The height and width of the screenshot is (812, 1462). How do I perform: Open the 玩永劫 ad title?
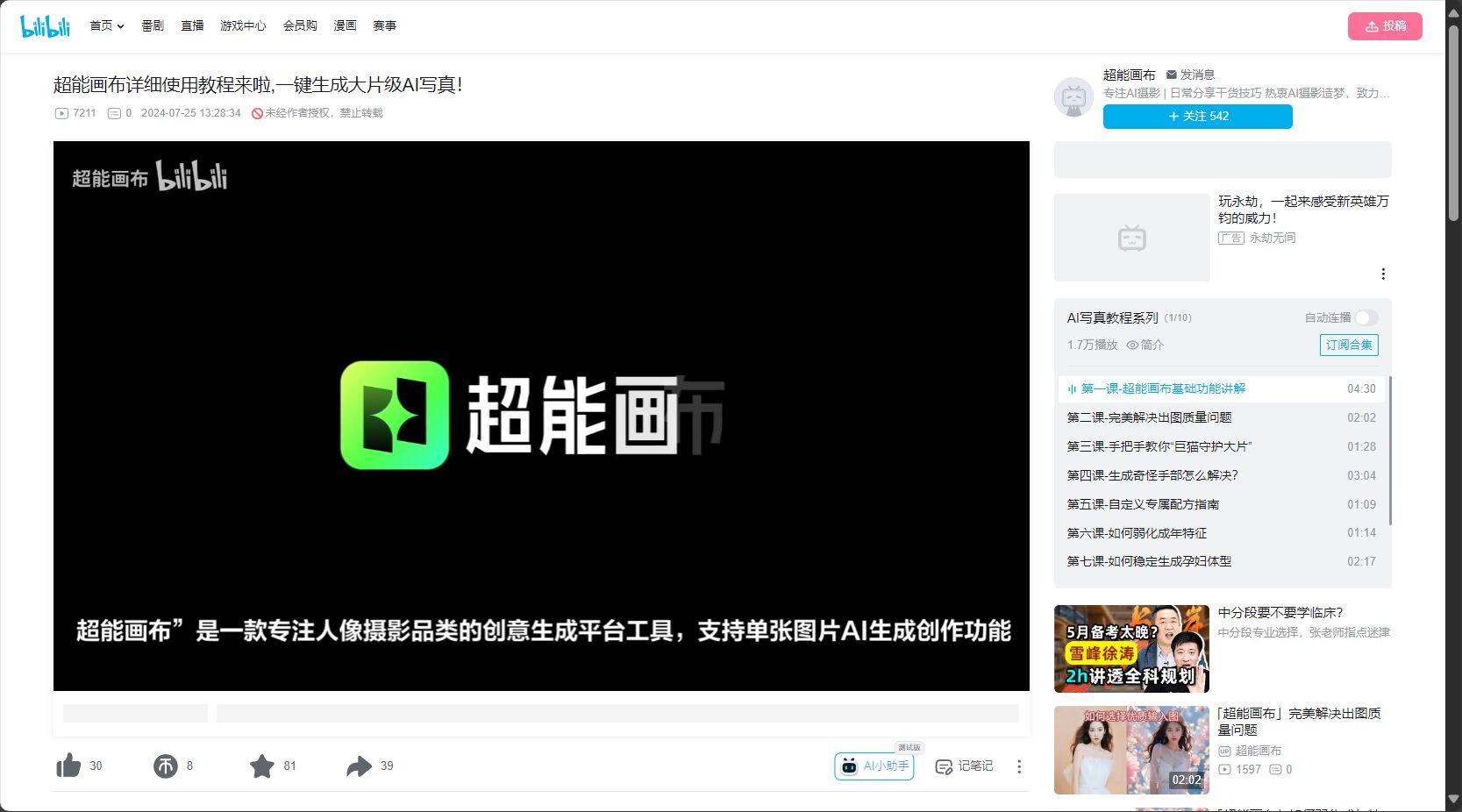pyautogui.click(x=1303, y=210)
